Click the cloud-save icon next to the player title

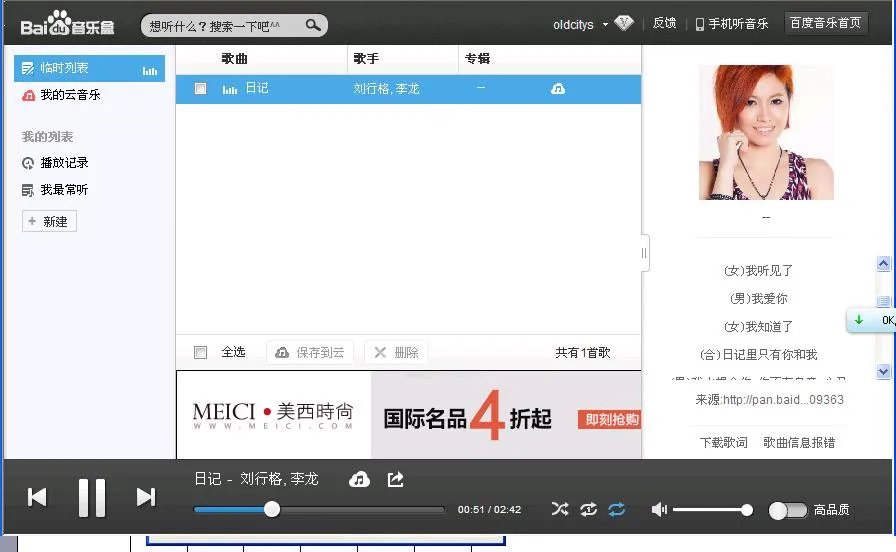tap(359, 479)
